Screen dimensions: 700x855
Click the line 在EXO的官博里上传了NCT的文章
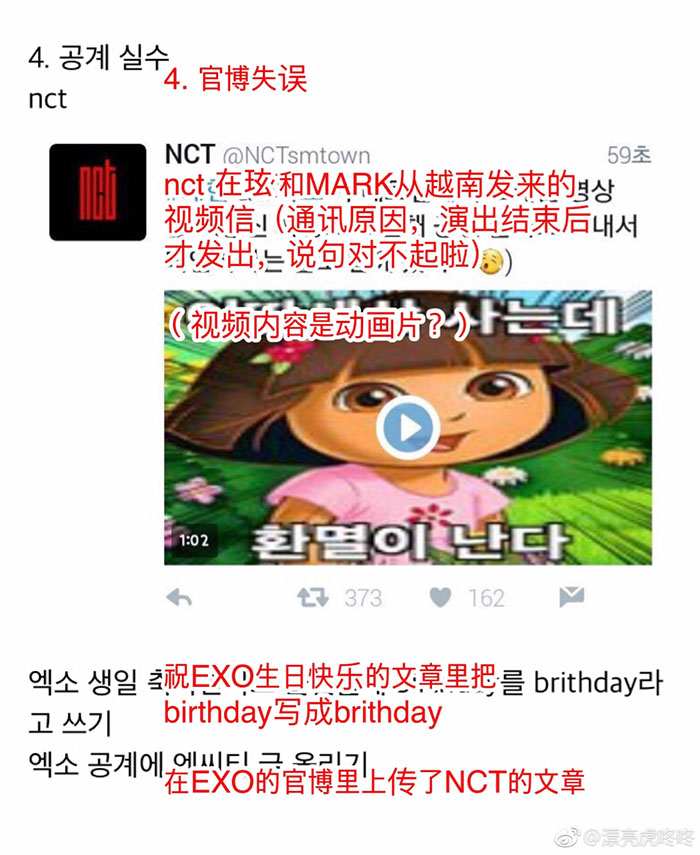click(375, 781)
